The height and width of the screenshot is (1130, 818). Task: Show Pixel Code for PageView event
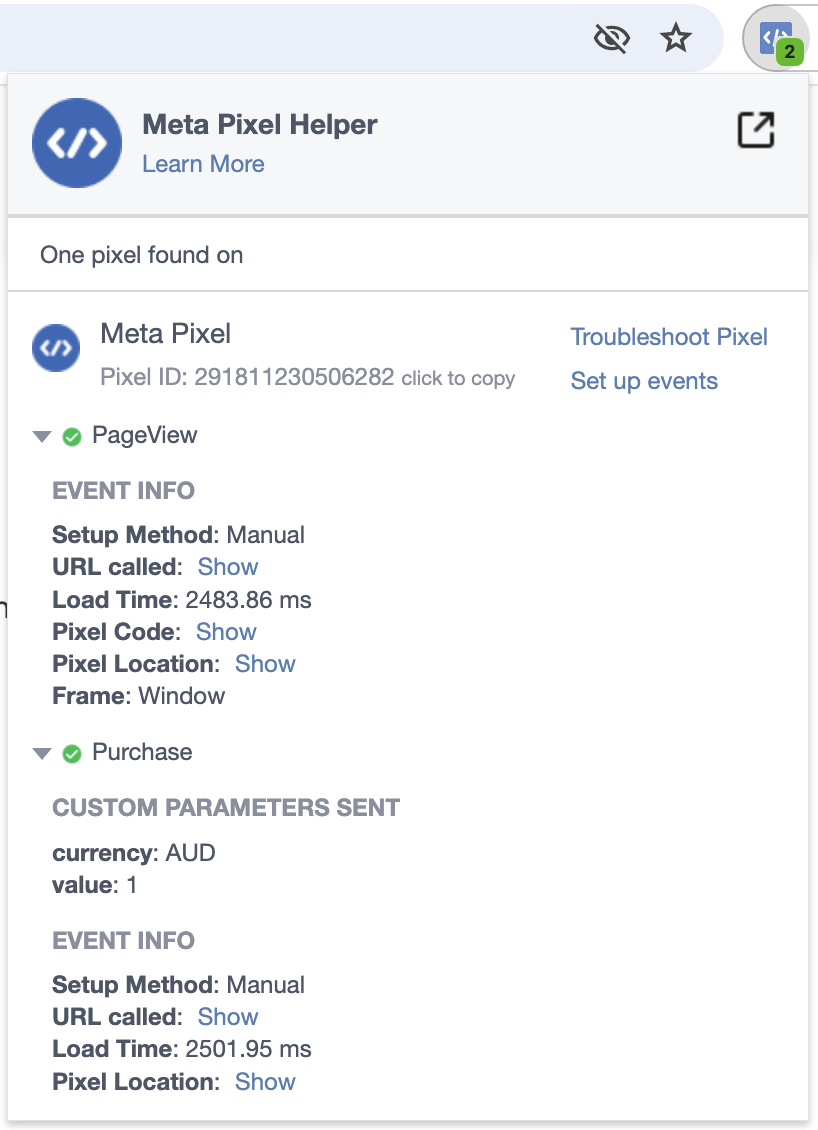click(x=226, y=632)
